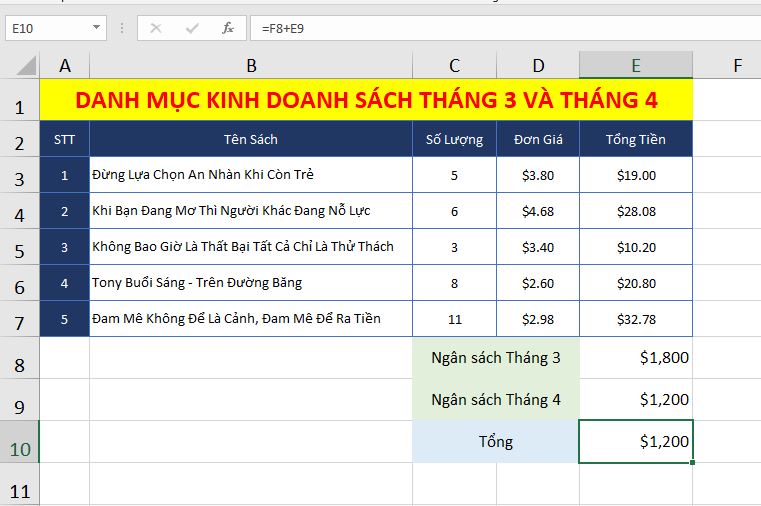
Task: Select row 10 header
Action: (19, 441)
